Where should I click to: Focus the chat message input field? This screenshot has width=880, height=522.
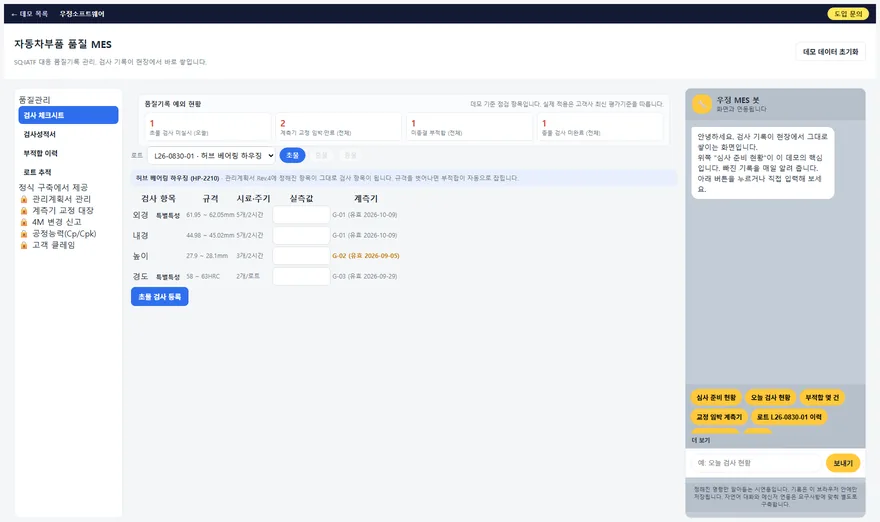tap(757, 463)
